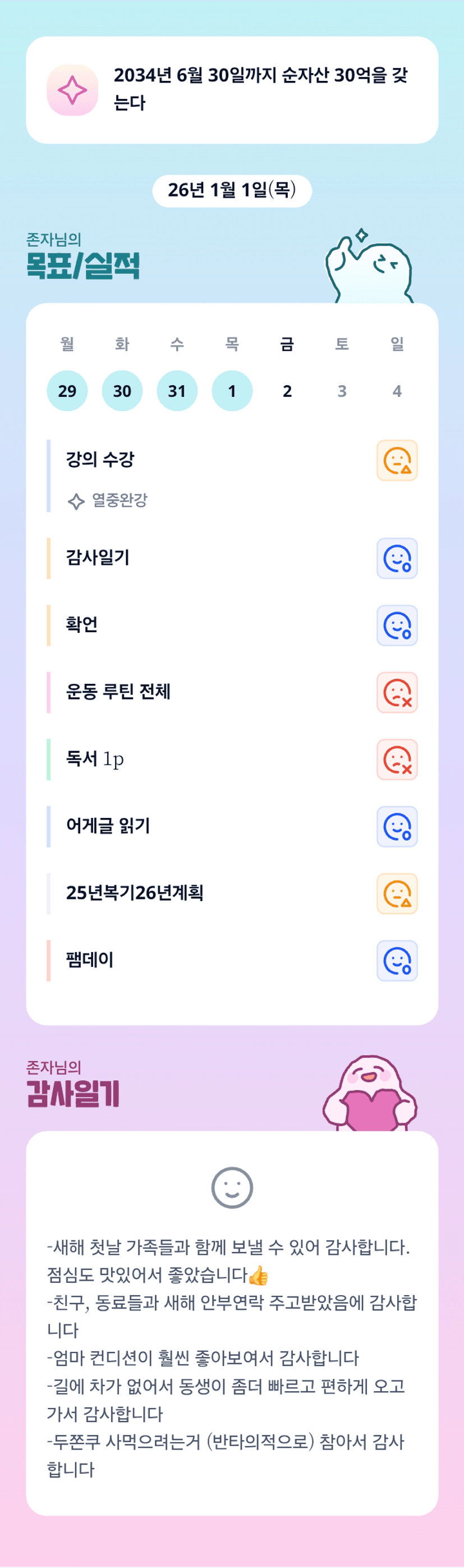Screen dimensions: 464x1568
Task: Click the pink sparkle goal icon
Action: pyautogui.click(x=72, y=90)
